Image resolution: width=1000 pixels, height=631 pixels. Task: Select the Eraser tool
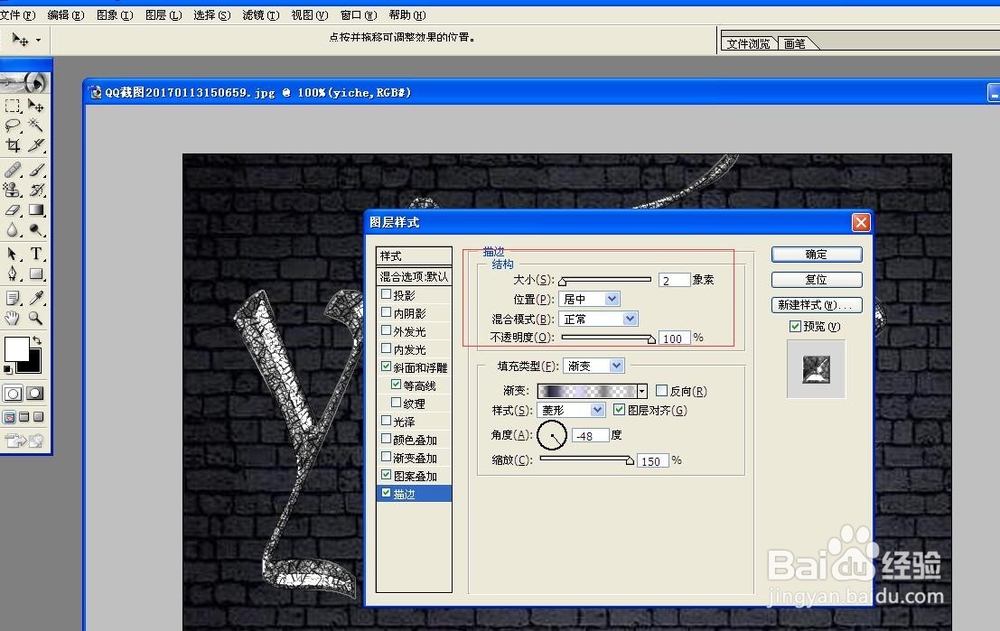pos(13,210)
